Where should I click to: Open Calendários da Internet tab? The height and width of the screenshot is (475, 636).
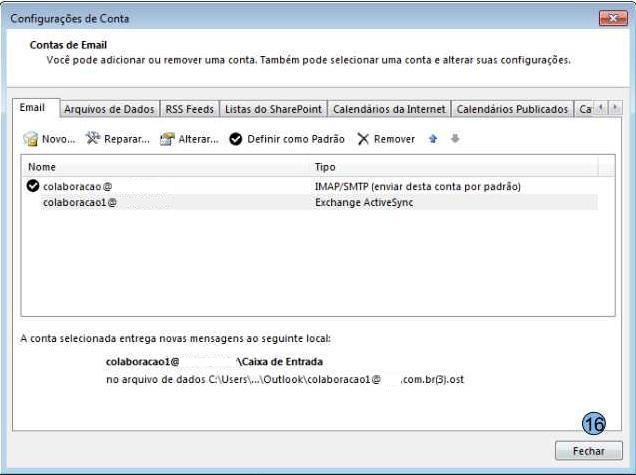pyautogui.click(x=389, y=109)
